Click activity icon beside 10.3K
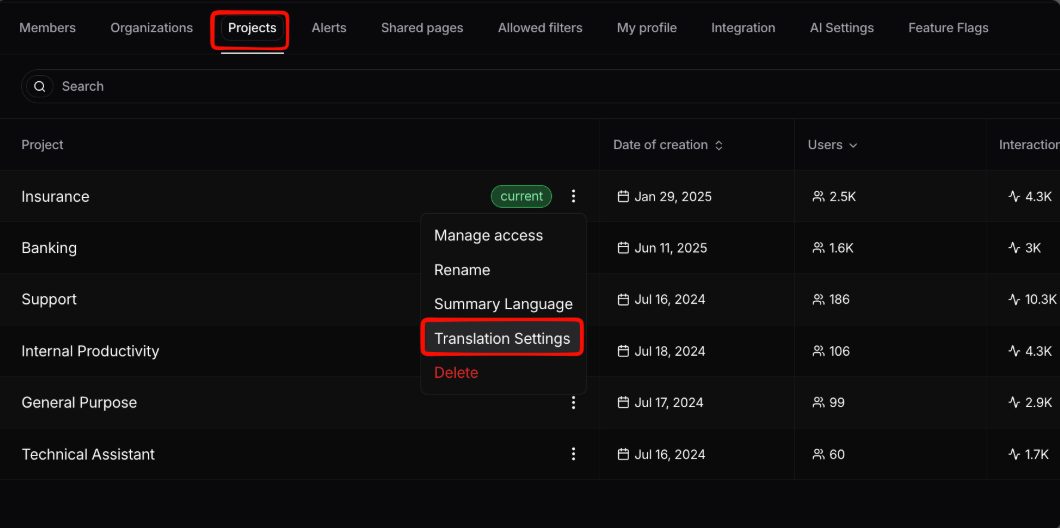Screen dimensions: 1060x528 coord(1014,299)
